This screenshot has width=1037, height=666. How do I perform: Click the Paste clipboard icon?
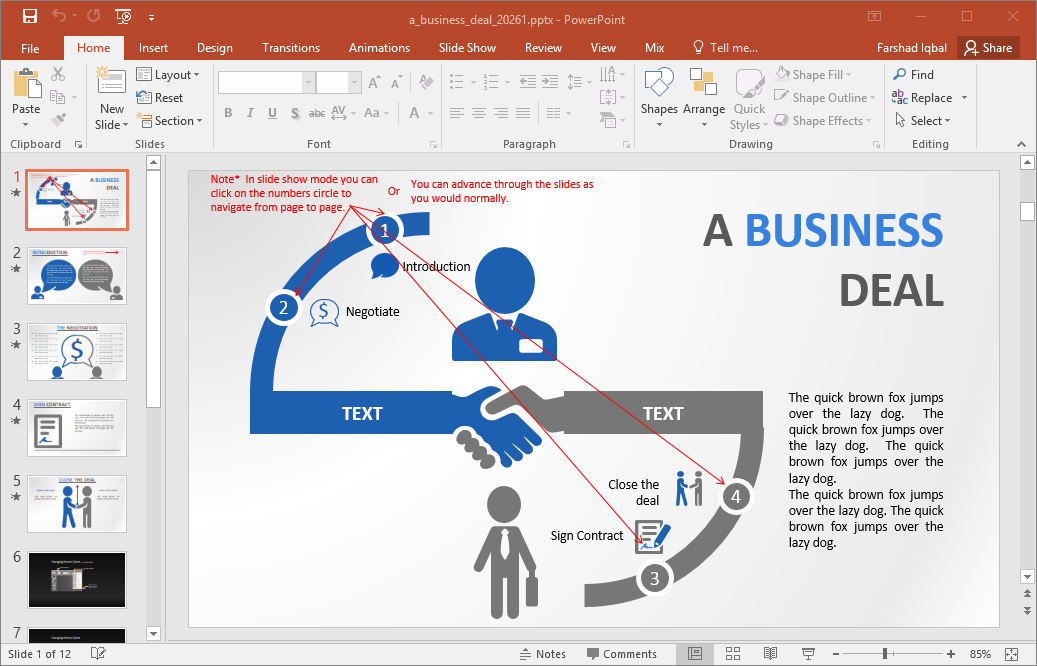pyautogui.click(x=26, y=85)
